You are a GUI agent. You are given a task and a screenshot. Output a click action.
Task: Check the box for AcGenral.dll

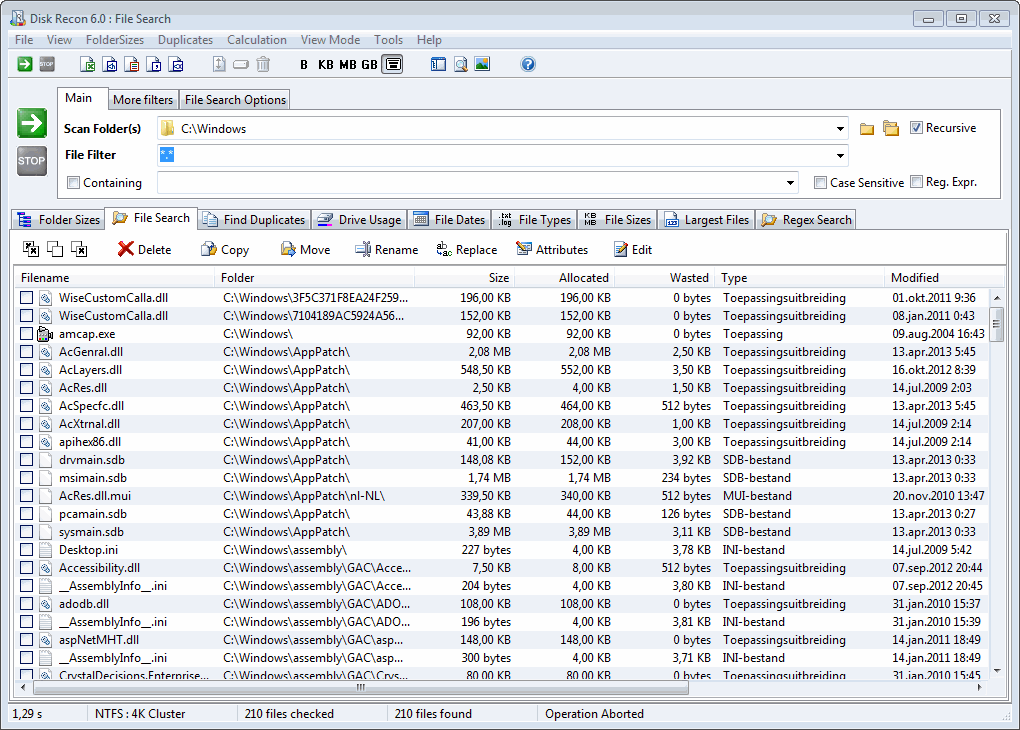point(26,351)
